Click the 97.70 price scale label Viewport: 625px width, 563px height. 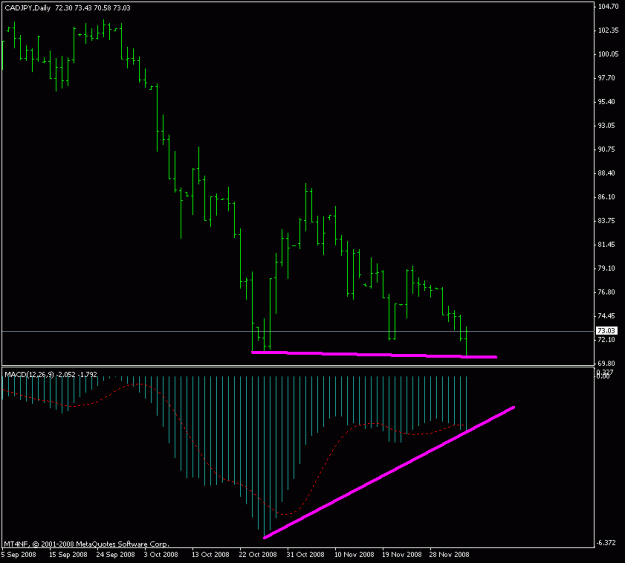click(606, 78)
